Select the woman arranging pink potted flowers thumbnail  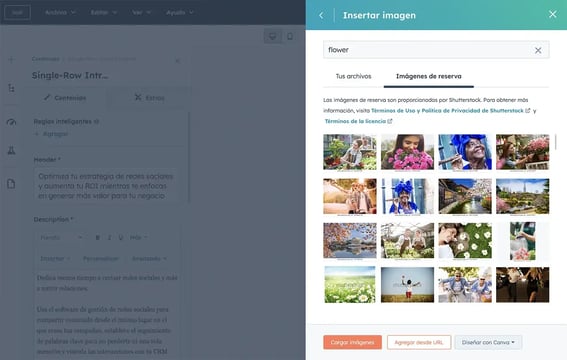click(523, 152)
